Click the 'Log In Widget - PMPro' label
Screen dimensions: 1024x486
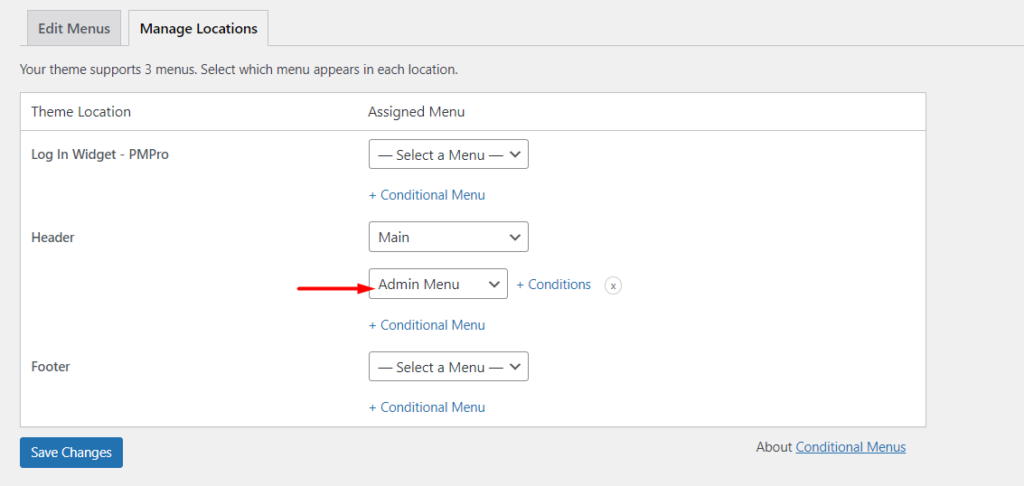[100, 155]
